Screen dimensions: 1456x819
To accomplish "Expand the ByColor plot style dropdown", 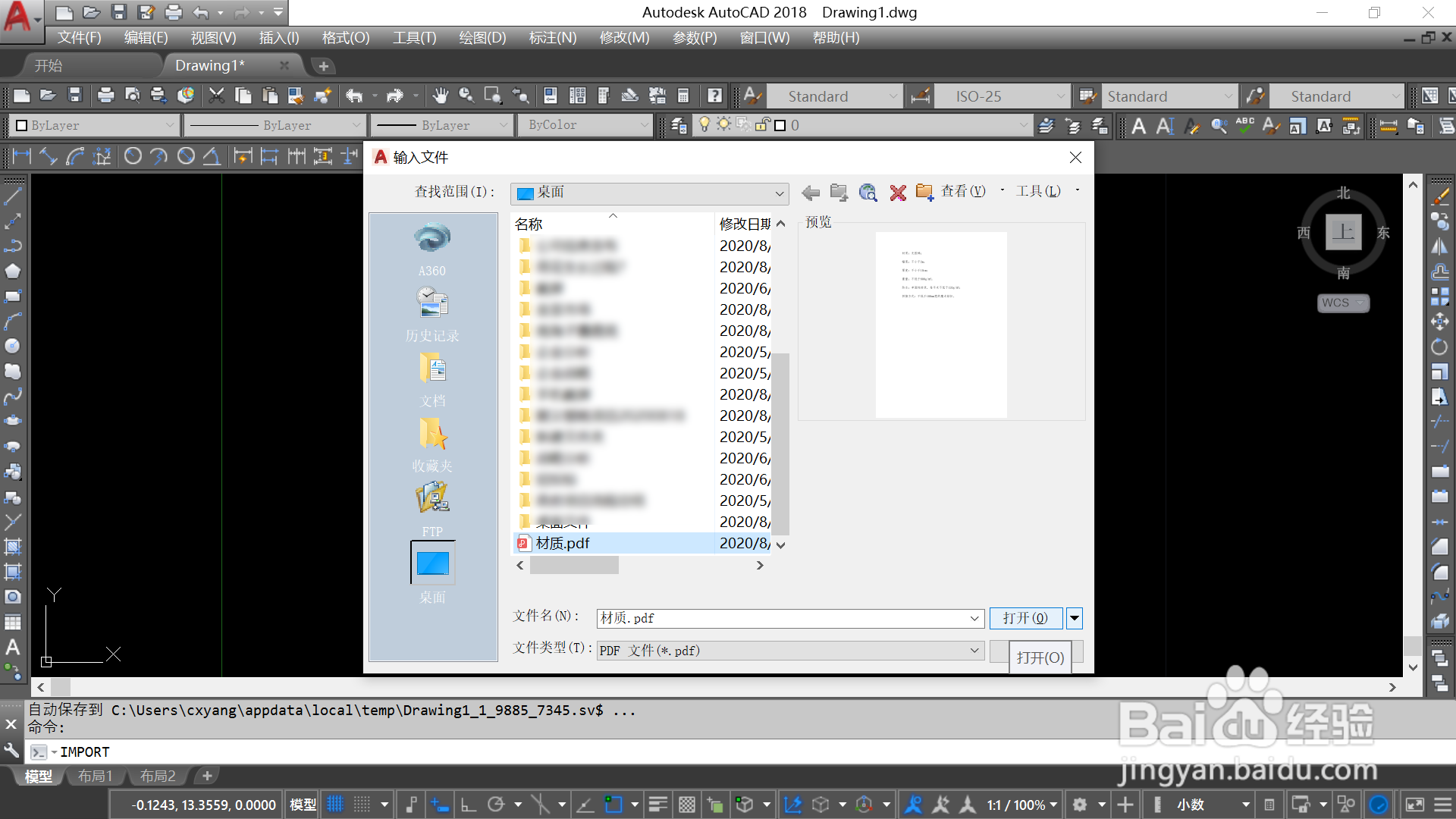I will [x=644, y=125].
